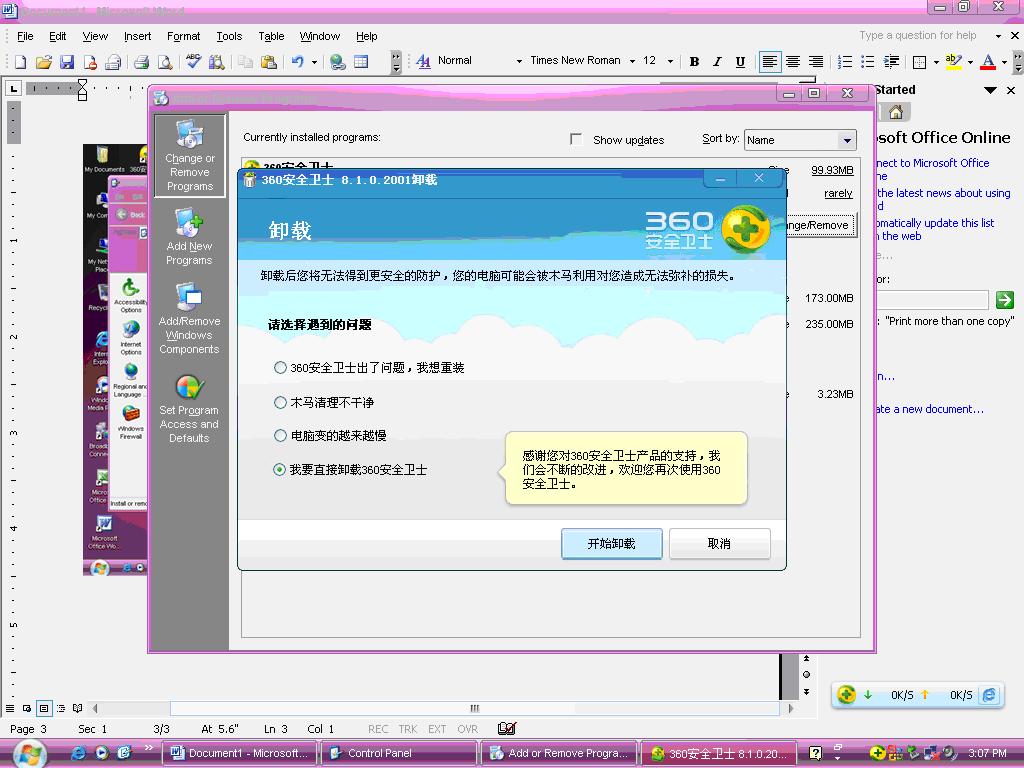Start a bulleted list in Word

click(x=867, y=61)
